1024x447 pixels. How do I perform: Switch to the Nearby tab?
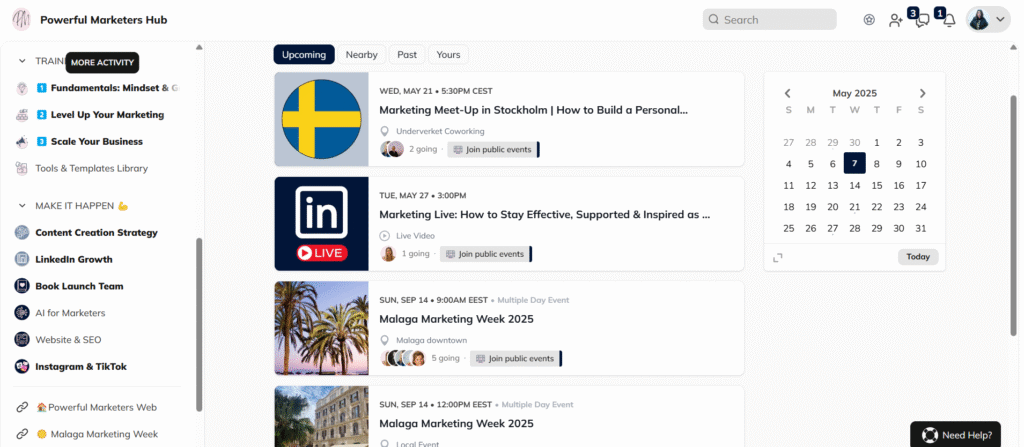(362, 55)
